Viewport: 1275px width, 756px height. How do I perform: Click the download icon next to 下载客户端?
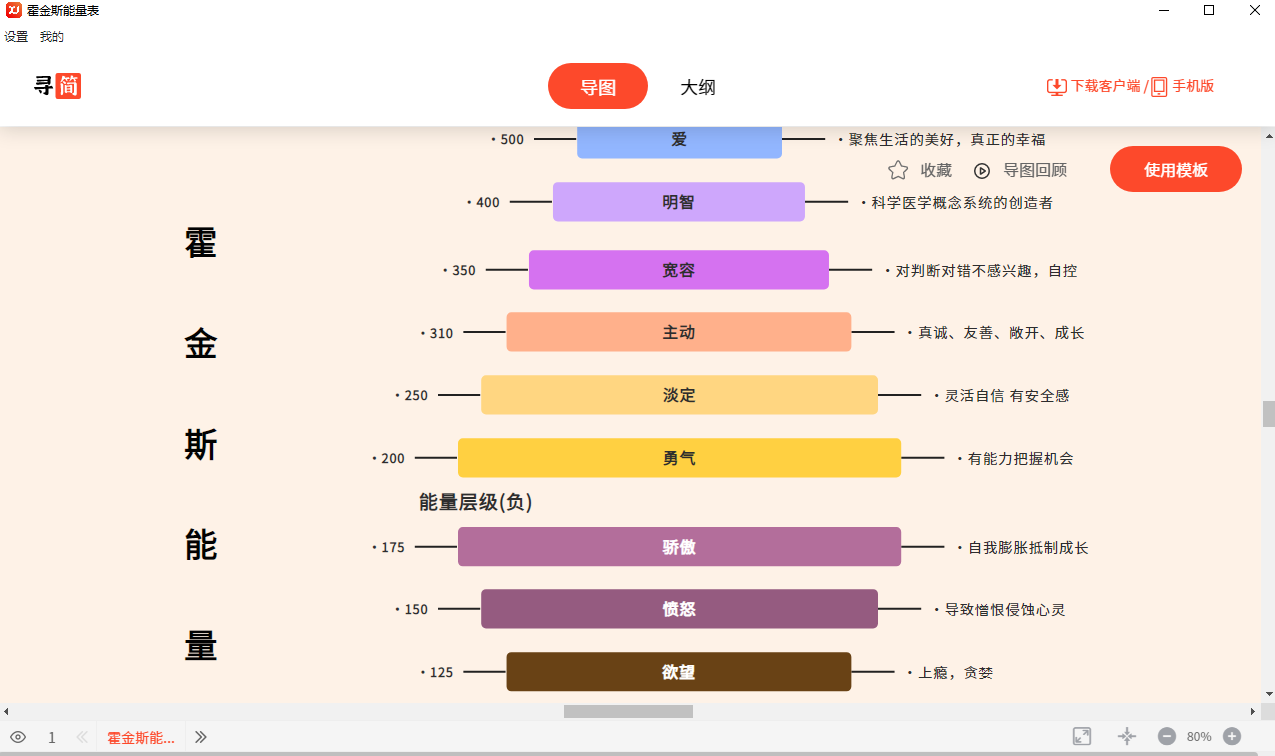[1057, 86]
